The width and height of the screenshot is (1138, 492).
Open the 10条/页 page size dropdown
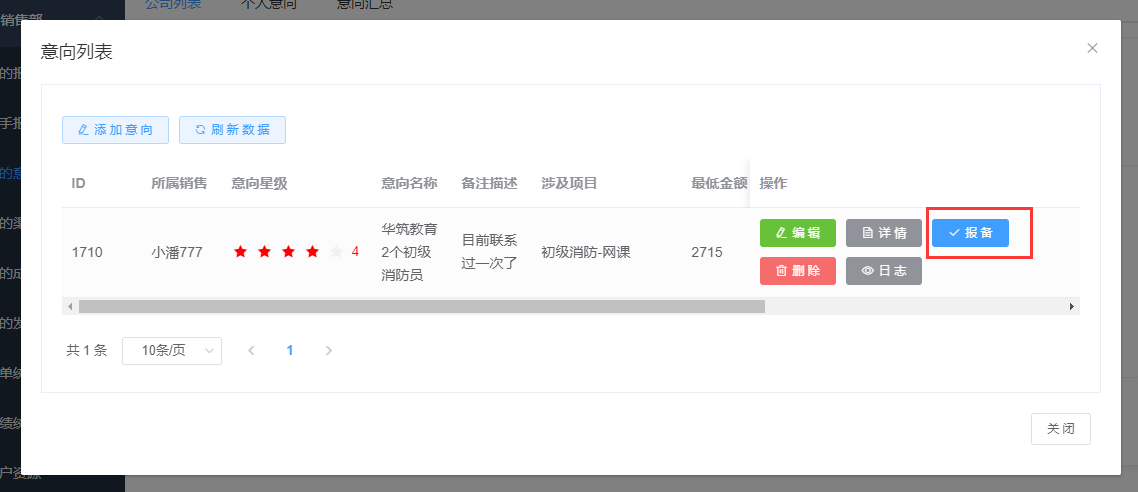click(x=171, y=351)
